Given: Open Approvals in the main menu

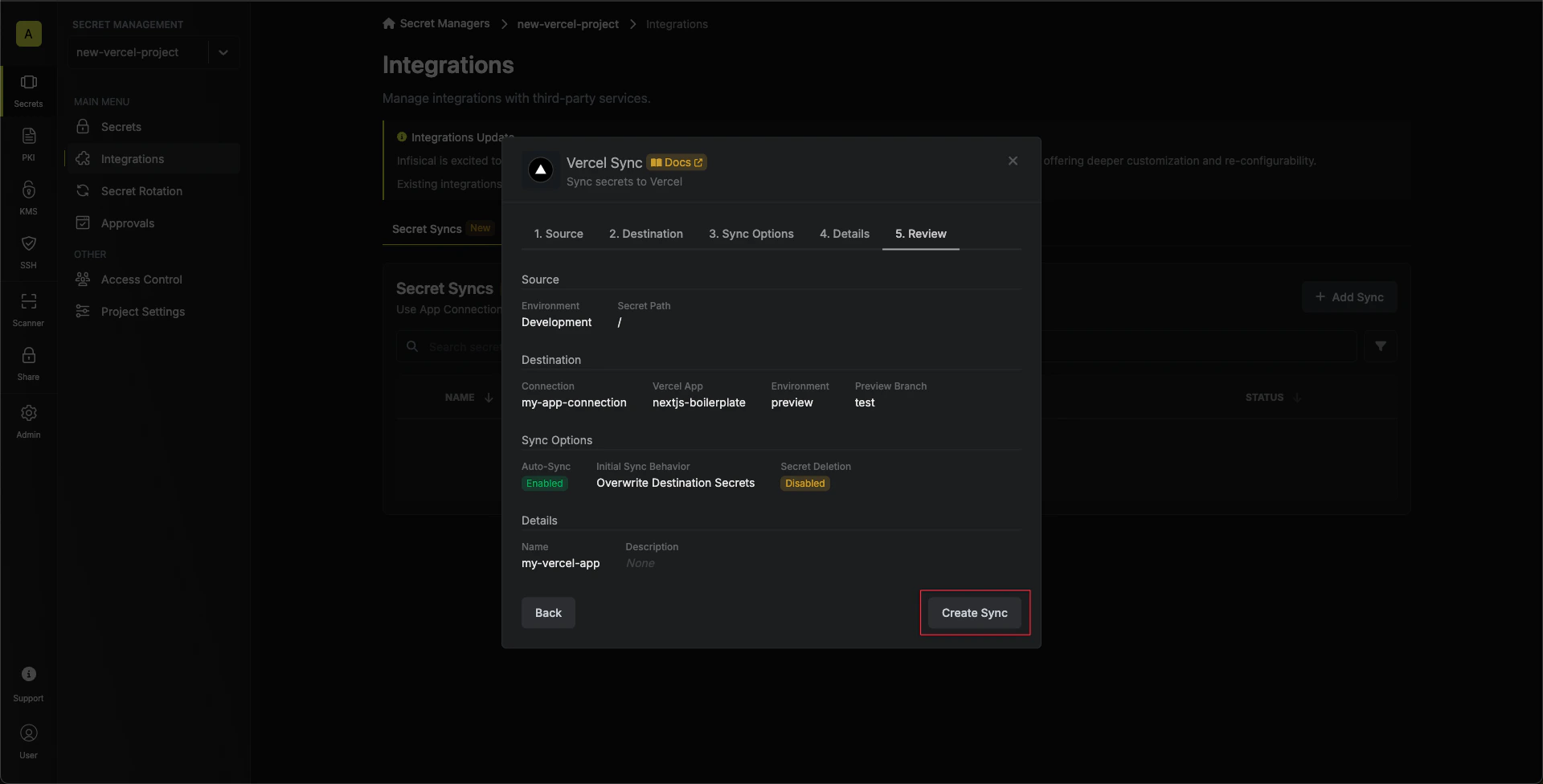Looking at the screenshot, I should tap(153, 223).
